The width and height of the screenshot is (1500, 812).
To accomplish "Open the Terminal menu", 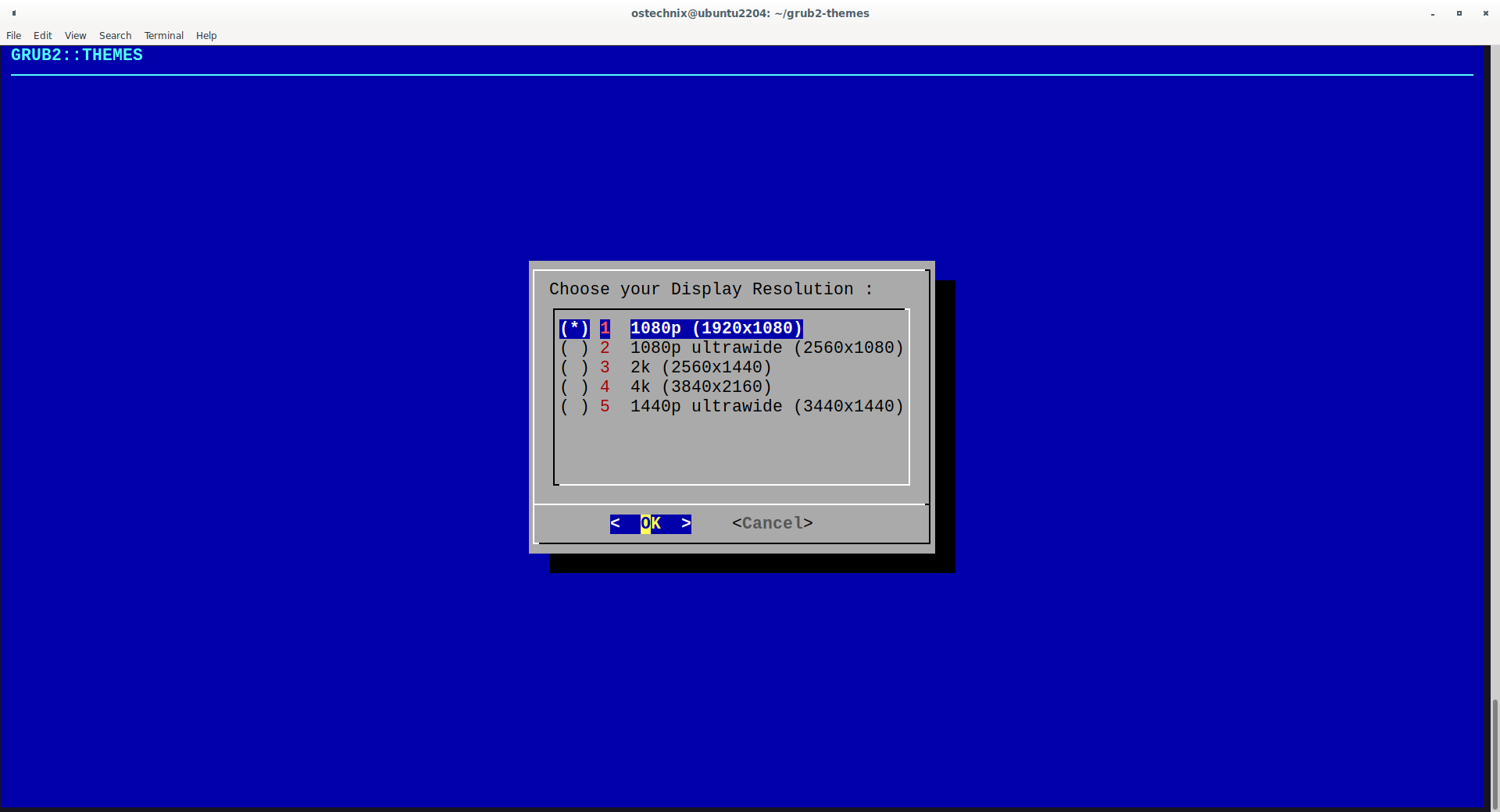I will (163, 35).
